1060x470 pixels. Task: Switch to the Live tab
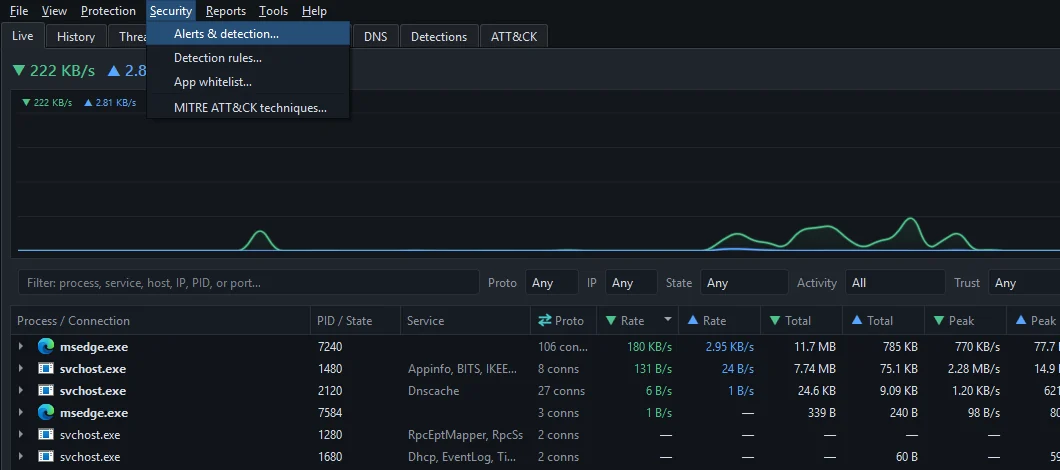click(23, 36)
